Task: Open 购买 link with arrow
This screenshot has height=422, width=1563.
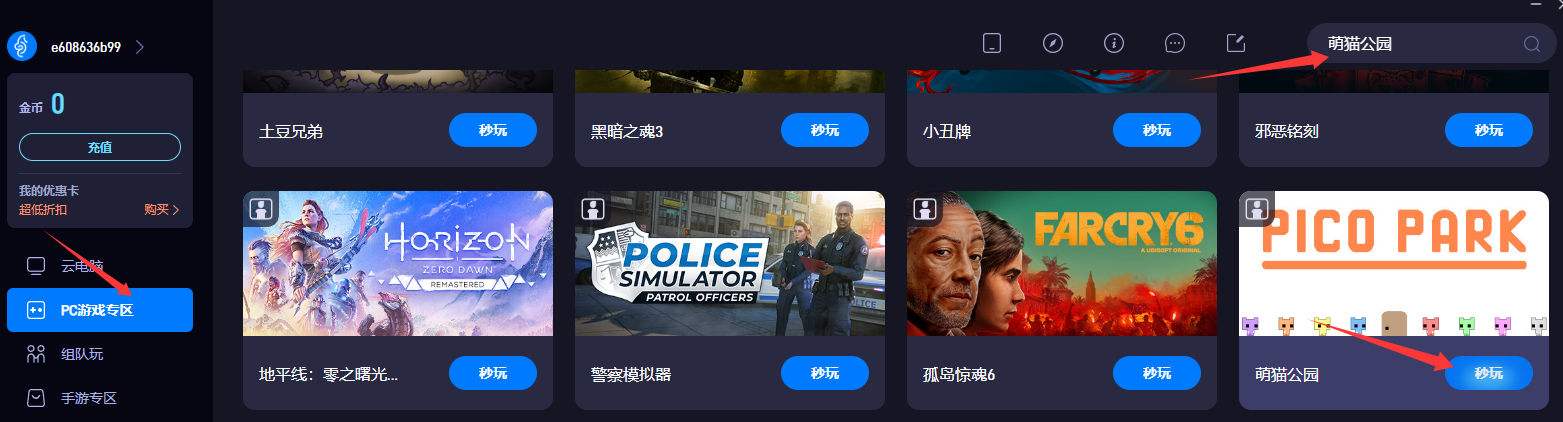Action: tap(162, 210)
